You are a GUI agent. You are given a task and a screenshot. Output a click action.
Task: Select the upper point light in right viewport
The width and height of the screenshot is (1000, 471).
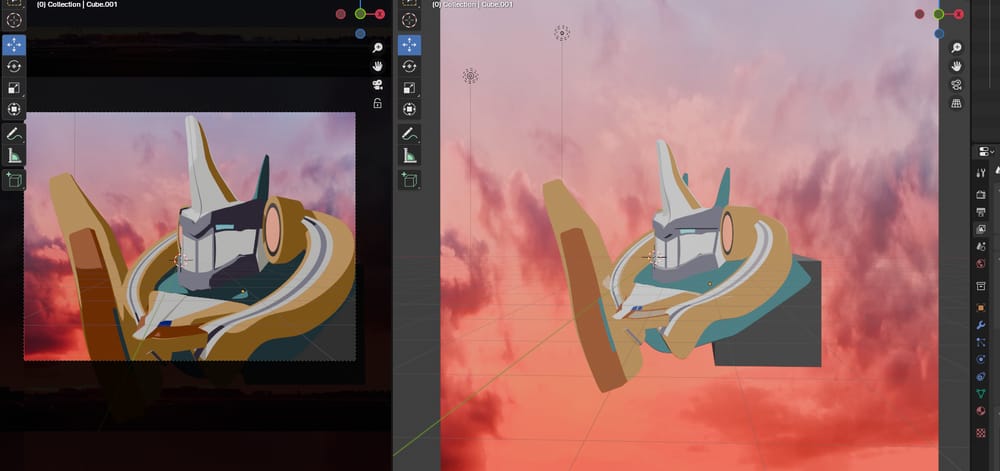pyautogui.click(x=562, y=33)
